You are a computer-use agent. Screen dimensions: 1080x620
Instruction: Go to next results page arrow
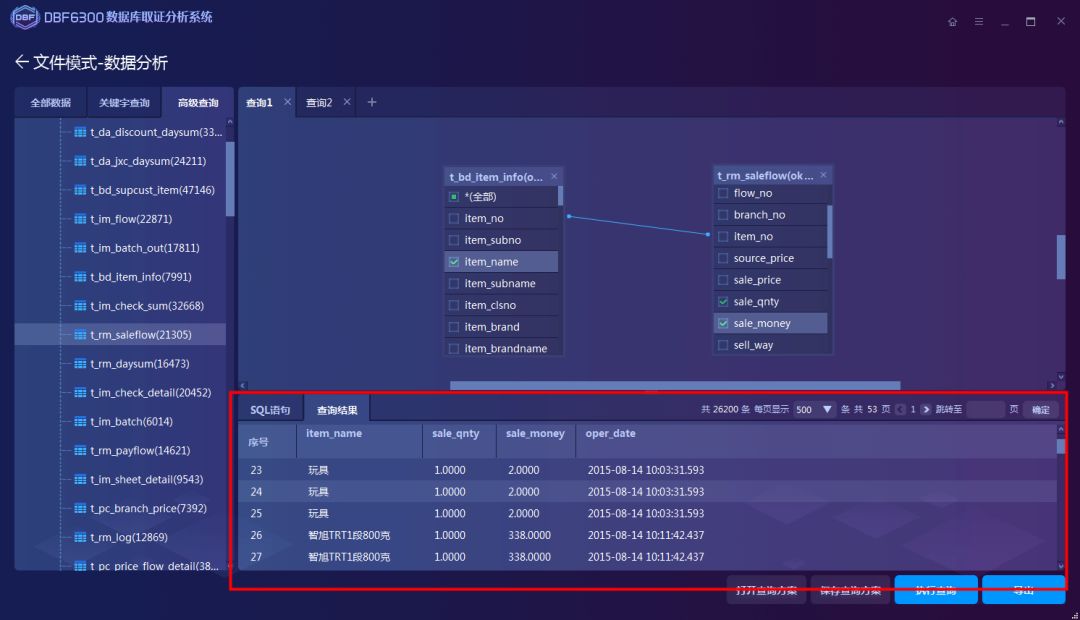click(x=926, y=409)
